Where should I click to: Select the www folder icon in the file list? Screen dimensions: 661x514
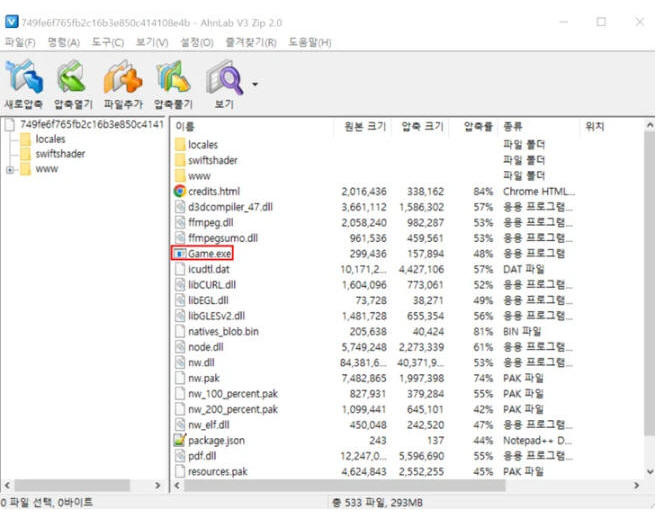click(x=180, y=175)
